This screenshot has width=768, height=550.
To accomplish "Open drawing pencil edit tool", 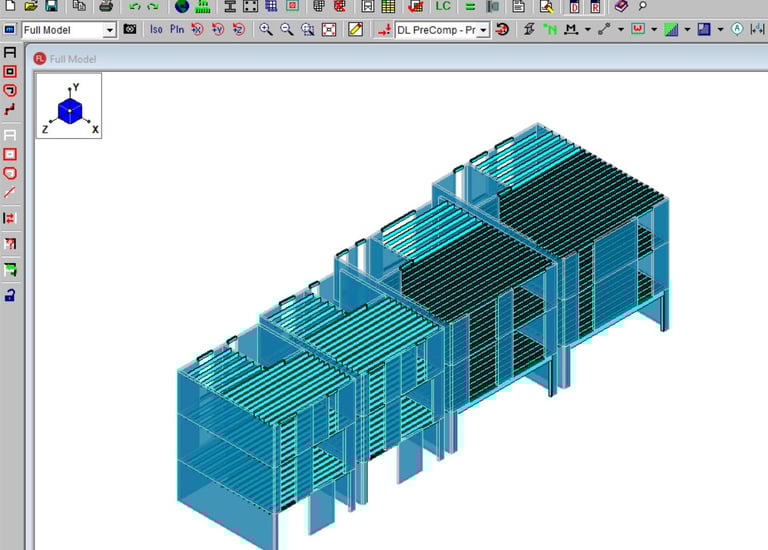I will pos(356,29).
